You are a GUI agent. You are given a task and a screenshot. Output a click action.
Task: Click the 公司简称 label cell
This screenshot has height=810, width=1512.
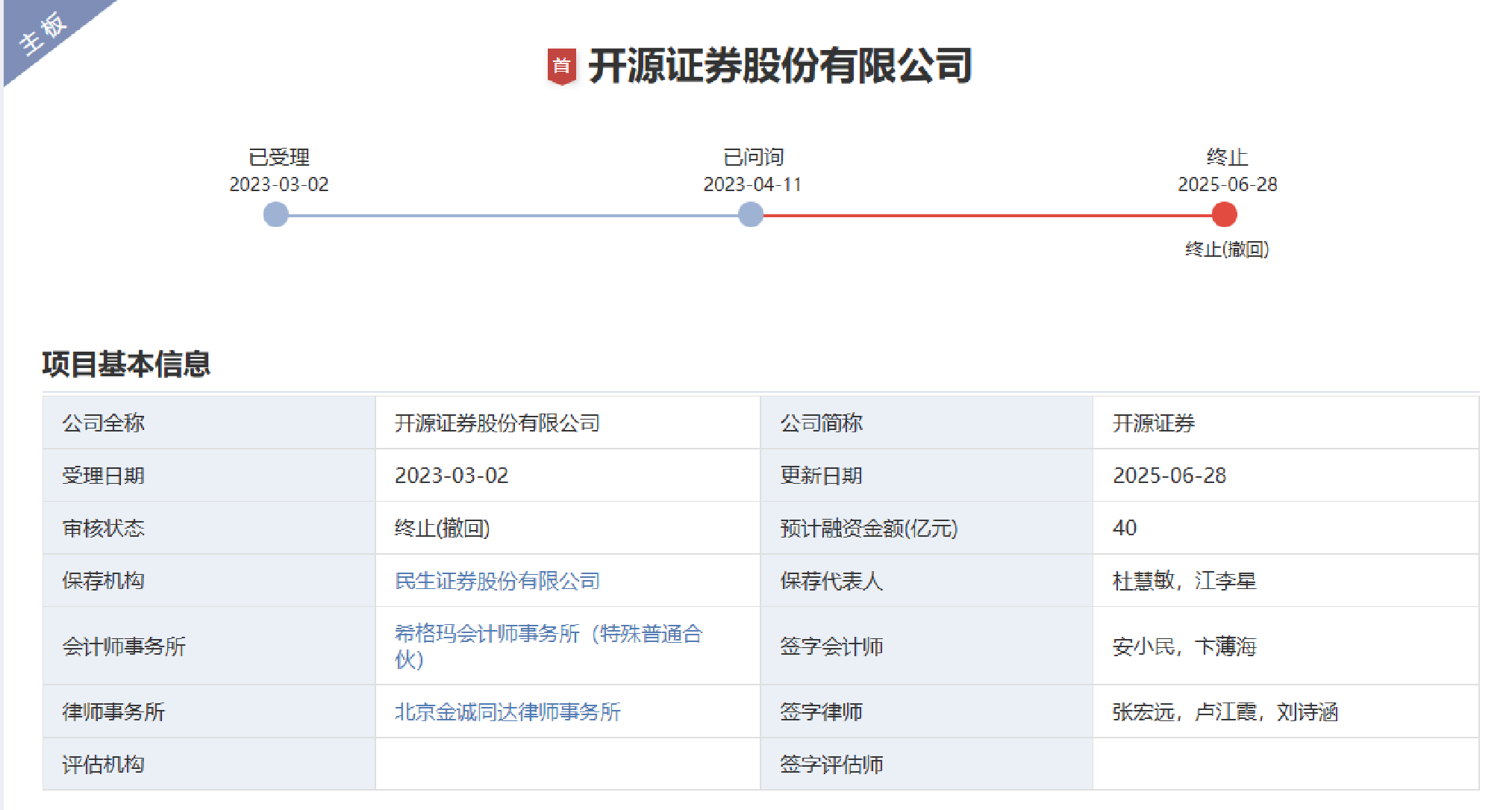(x=926, y=423)
